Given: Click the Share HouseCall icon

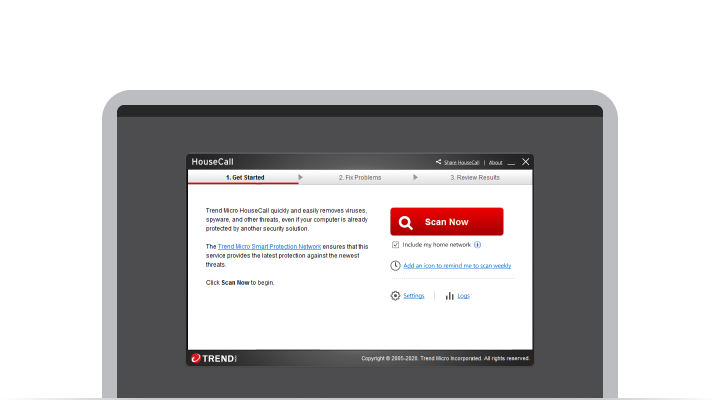Looking at the screenshot, I should [439, 162].
